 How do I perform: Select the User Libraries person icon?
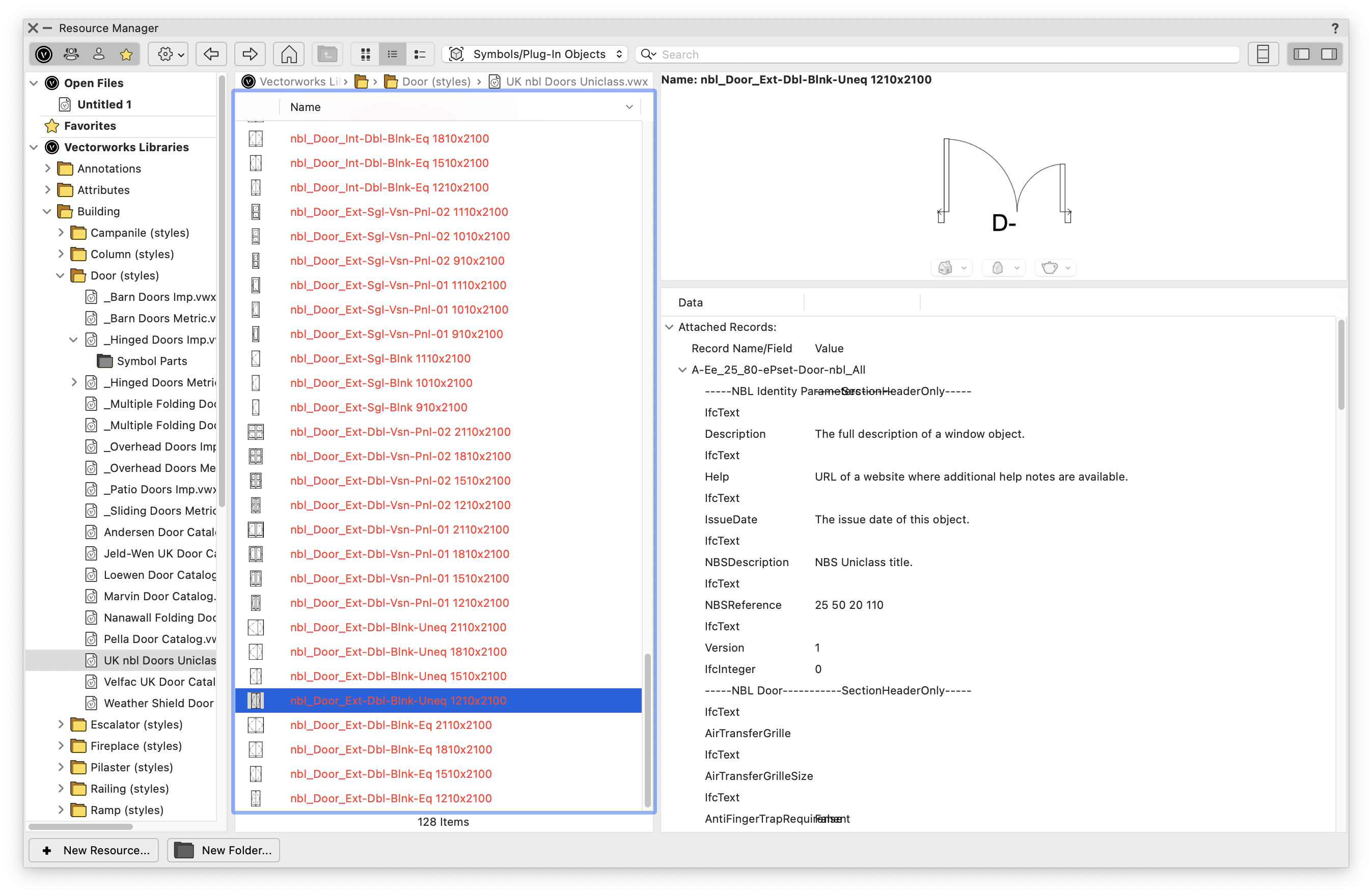click(99, 53)
